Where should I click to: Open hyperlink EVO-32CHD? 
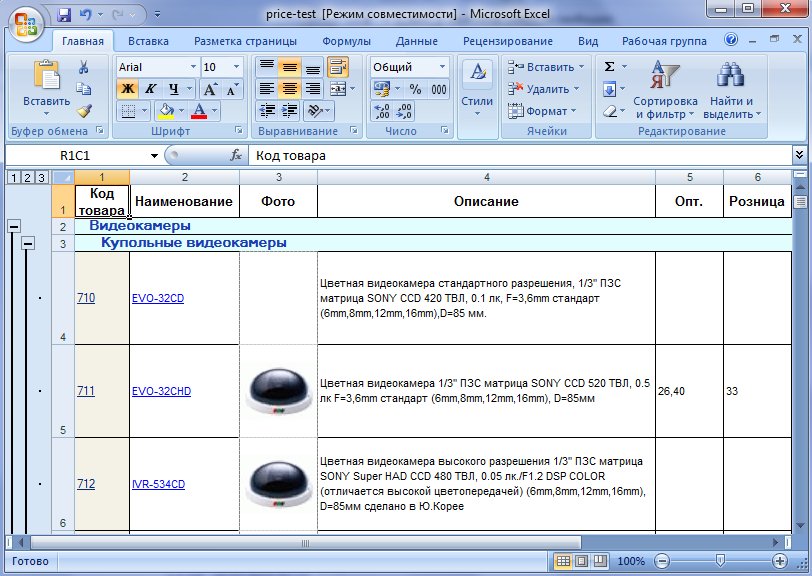point(162,391)
